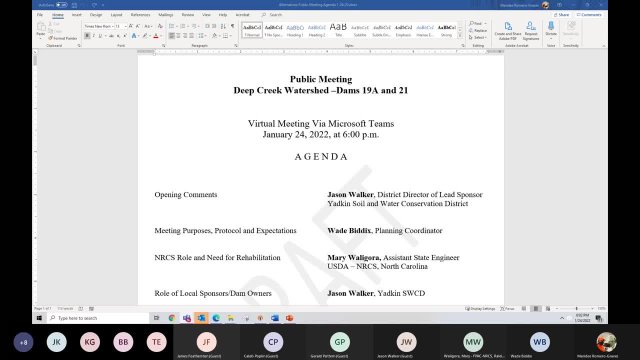Screen dimensions: 640x360
Task: Toggle show paragraph marks icon
Action: click(233, 26)
